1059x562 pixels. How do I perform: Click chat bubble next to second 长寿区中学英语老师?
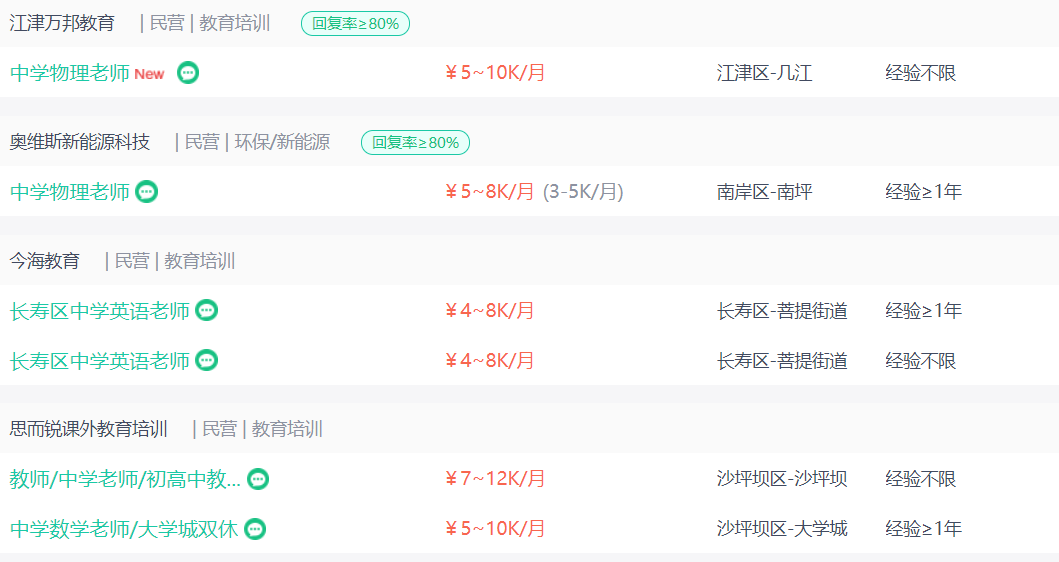click(207, 360)
